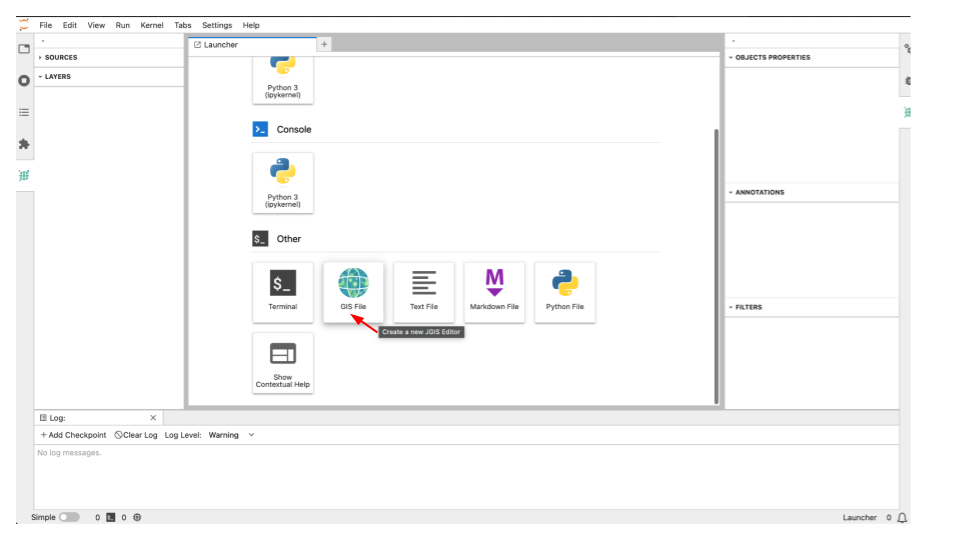The height and width of the screenshot is (540, 960).
Task: Click the notifications bell icon
Action: [902, 517]
